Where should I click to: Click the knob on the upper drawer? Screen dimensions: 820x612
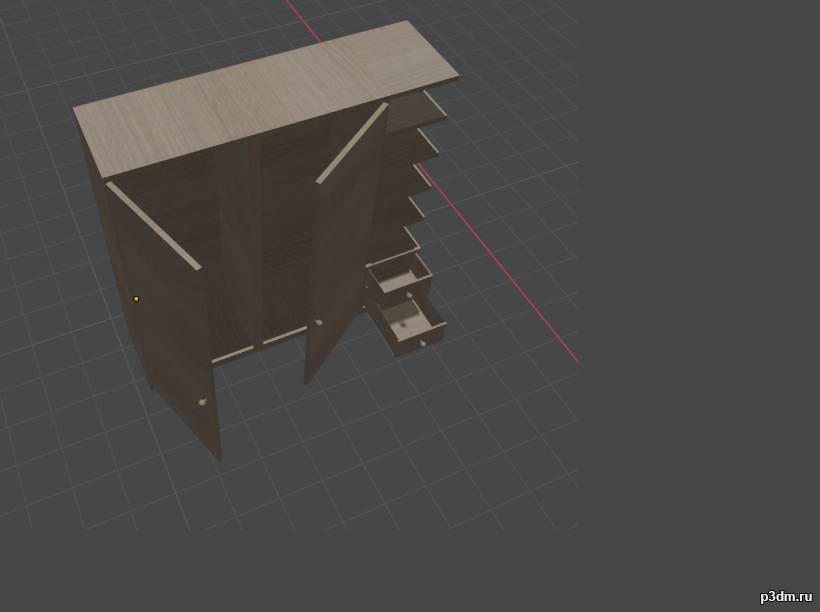[408, 295]
